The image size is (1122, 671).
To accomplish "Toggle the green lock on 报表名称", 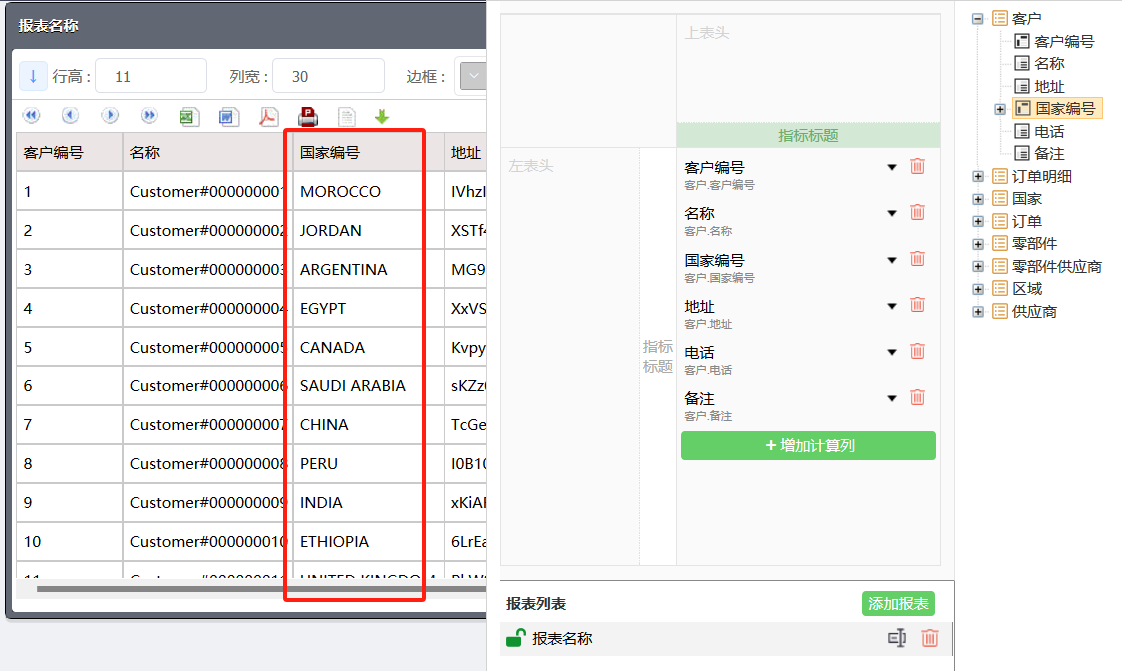I will 515,637.
